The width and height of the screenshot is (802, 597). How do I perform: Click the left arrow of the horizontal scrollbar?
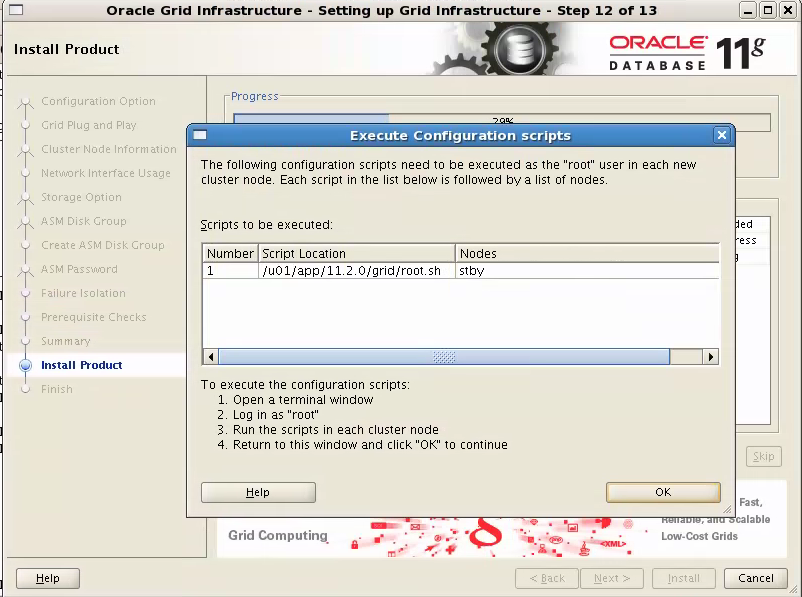[x=210, y=356]
